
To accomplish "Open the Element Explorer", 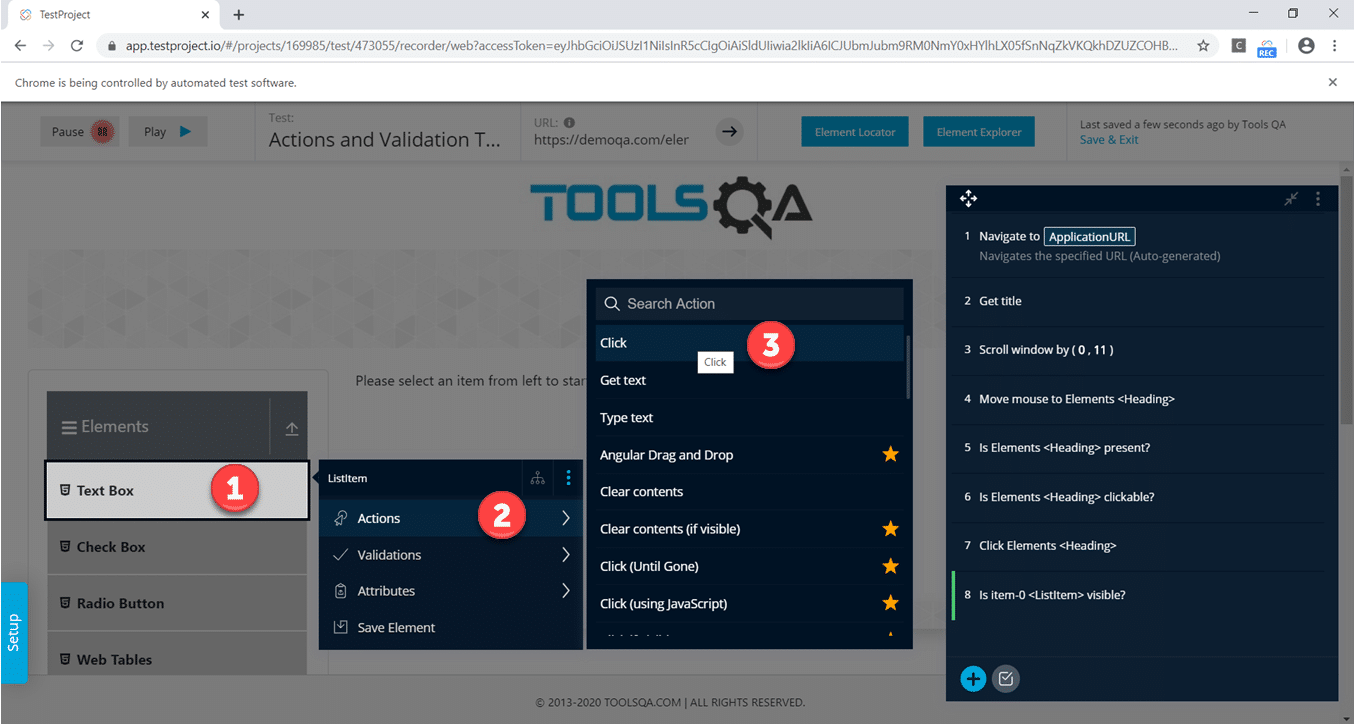I will [x=978, y=130].
